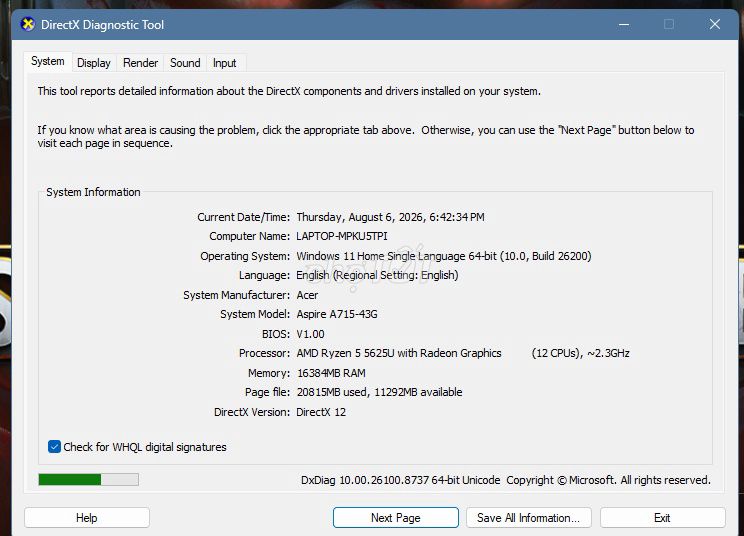This screenshot has height=536, width=744.
Task: Click the DirectX Version label
Action: pyautogui.click(x=252, y=412)
